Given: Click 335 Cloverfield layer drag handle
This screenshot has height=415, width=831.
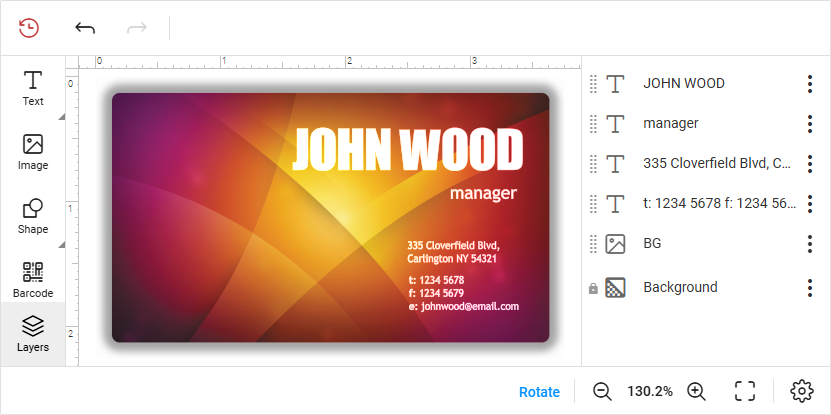Looking at the screenshot, I should pyautogui.click(x=594, y=164).
